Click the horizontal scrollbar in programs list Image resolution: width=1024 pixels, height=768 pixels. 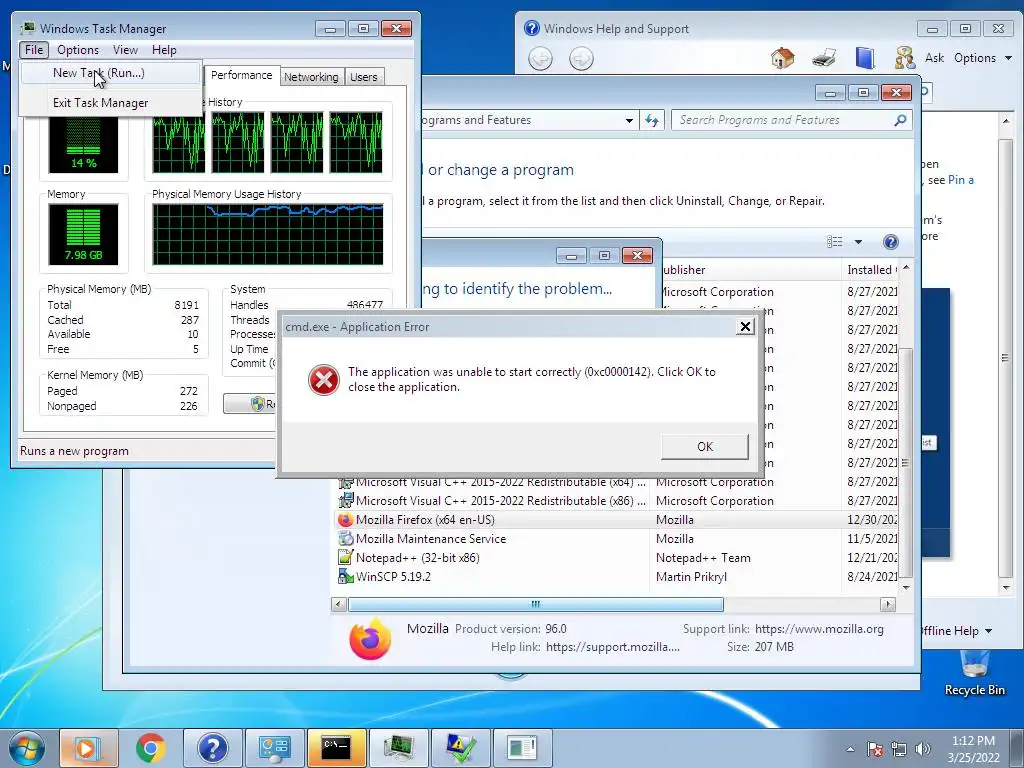click(x=536, y=605)
